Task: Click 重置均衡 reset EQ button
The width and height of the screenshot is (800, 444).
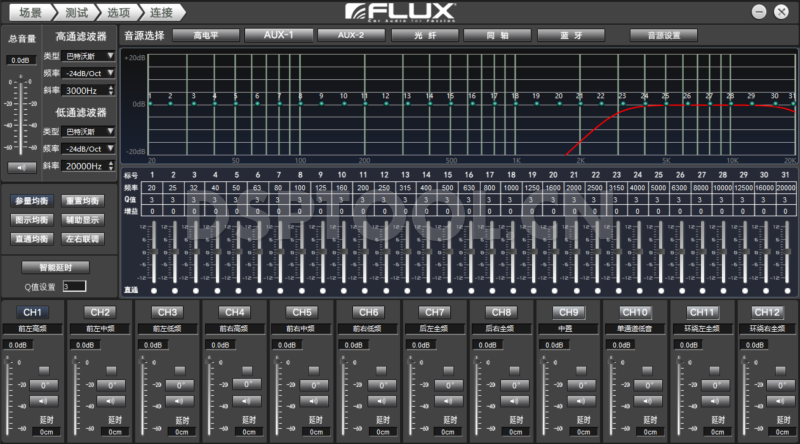Action: (82, 201)
